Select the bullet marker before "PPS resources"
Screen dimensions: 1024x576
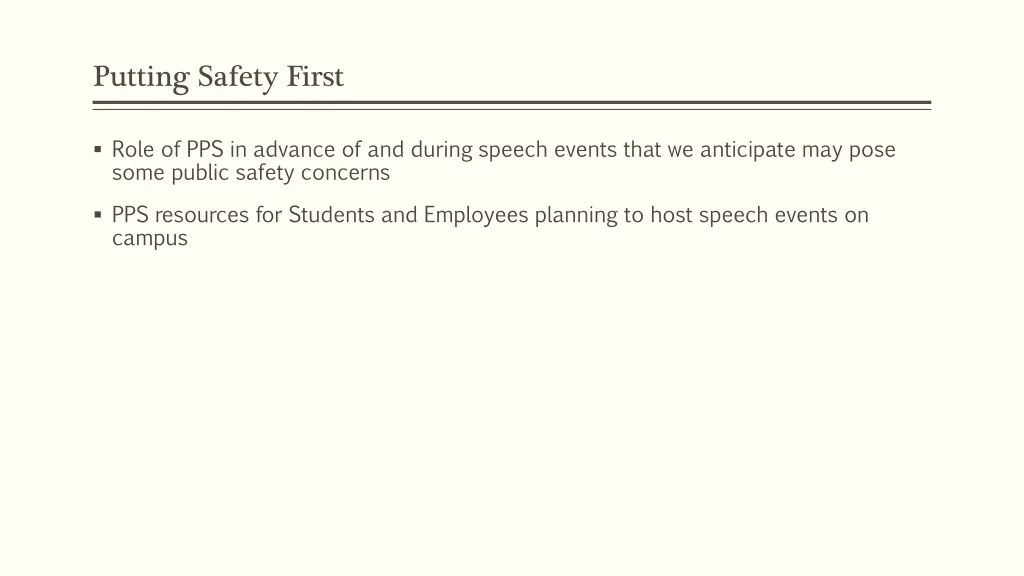(98, 214)
